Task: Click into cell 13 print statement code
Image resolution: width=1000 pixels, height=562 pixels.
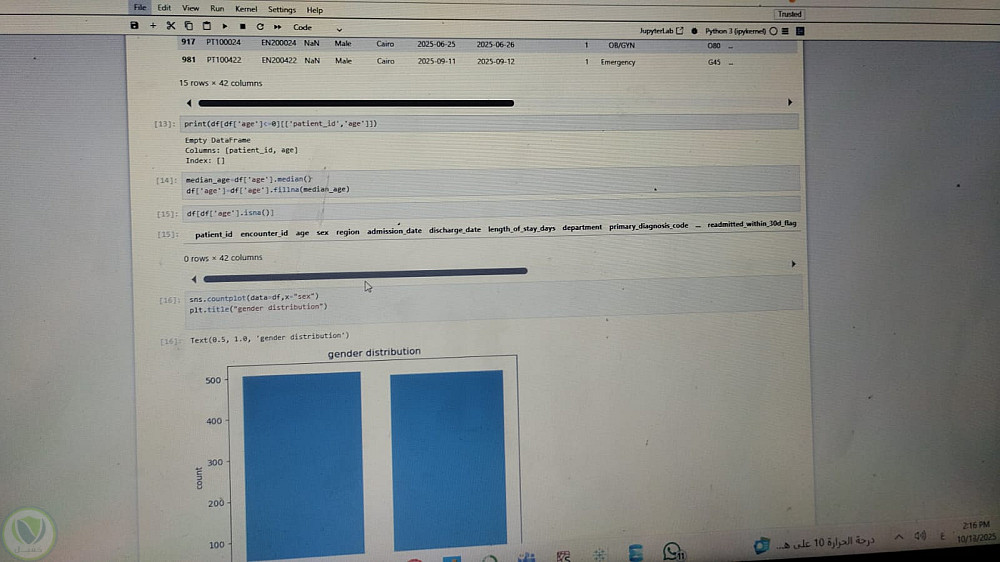Action: [489, 122]
